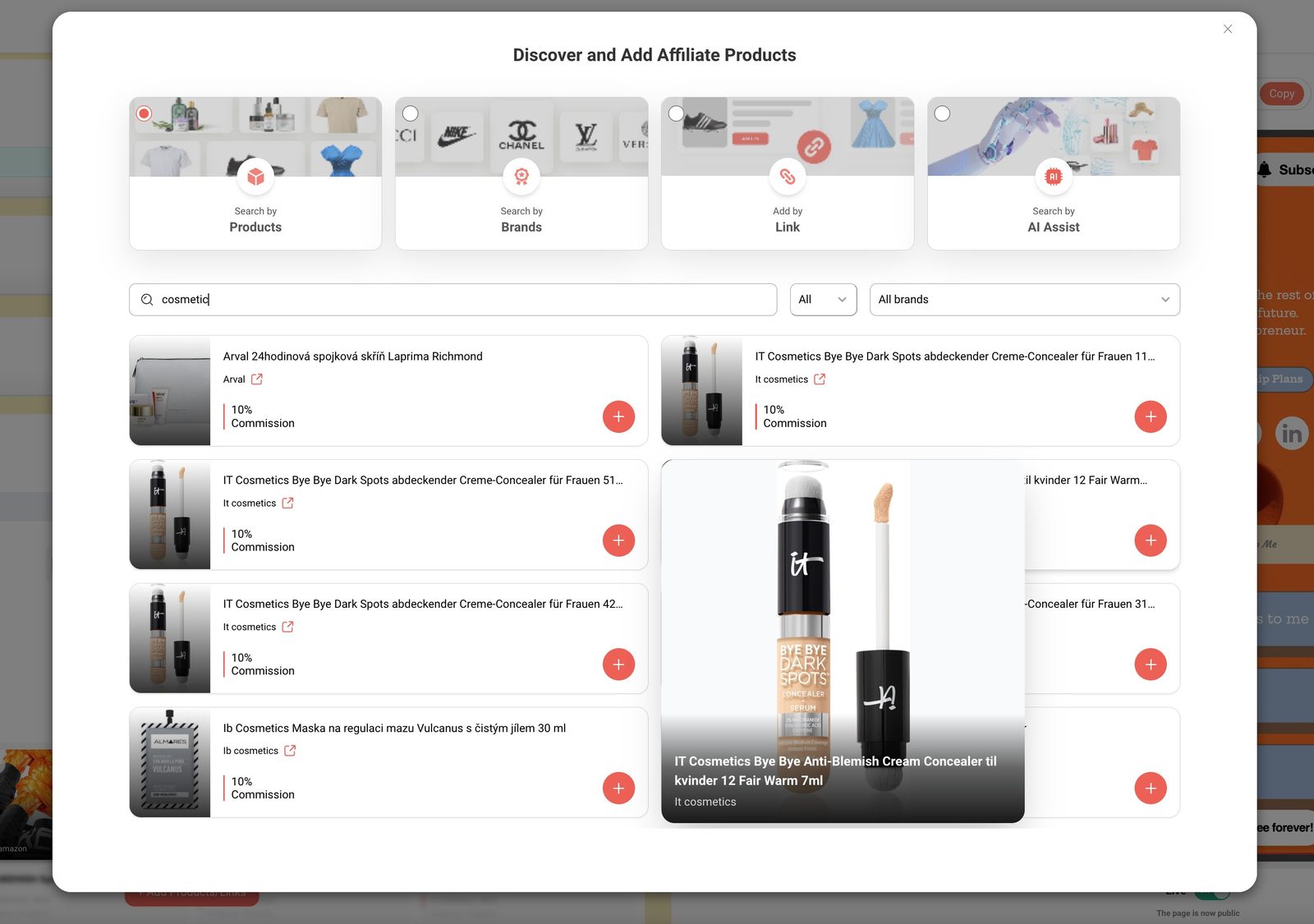Select the Search by Brands radio button
This screenshot has width=1314, height=924.
(x=411, y=113)
